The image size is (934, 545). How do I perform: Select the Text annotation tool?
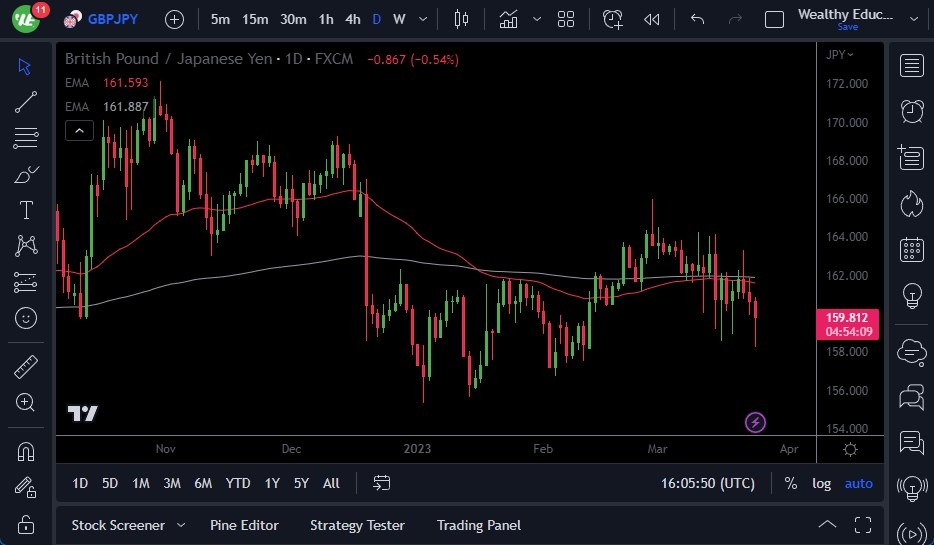click(x=26, y=210)
